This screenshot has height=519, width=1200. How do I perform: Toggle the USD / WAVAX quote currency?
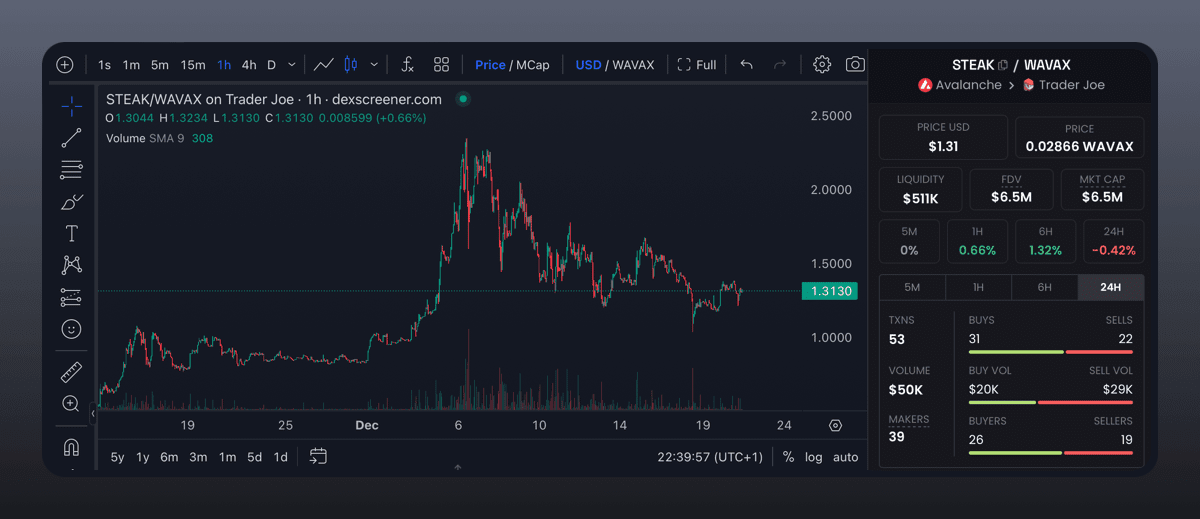click(x=614, y=65)
